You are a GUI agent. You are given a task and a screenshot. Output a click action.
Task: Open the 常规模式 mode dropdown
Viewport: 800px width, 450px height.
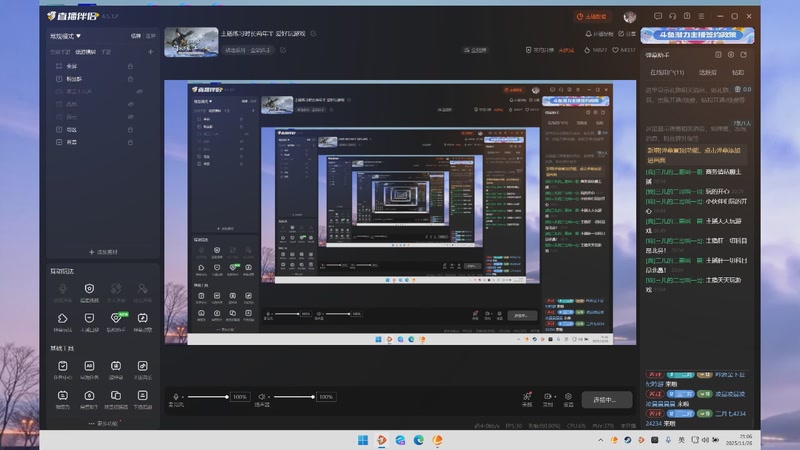(65, 36)
